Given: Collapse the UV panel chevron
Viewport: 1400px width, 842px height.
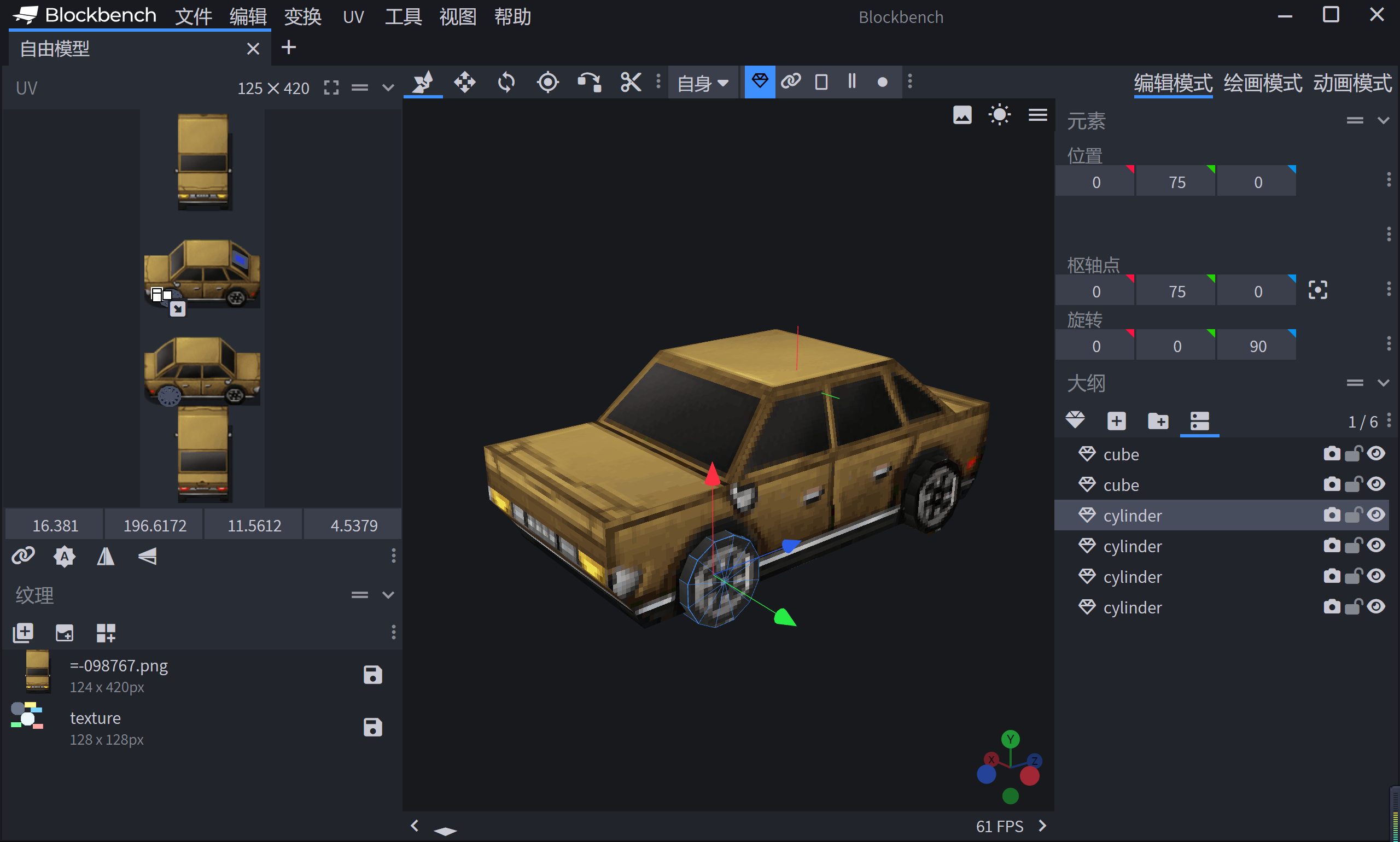Looking at the screenshot, I should click(388, 88).
